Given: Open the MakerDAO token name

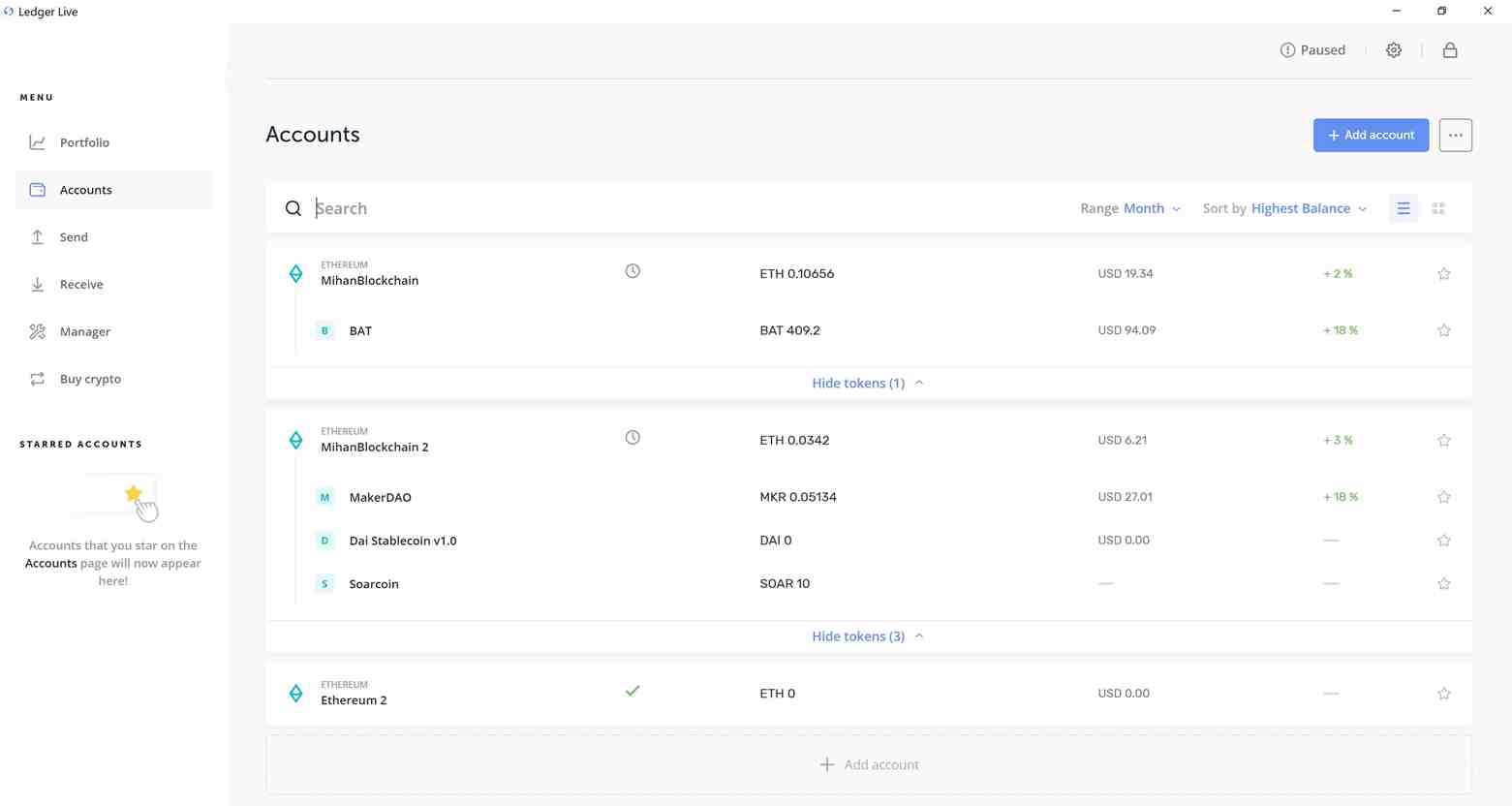Looking at the screenshot, I should point(380,498).
